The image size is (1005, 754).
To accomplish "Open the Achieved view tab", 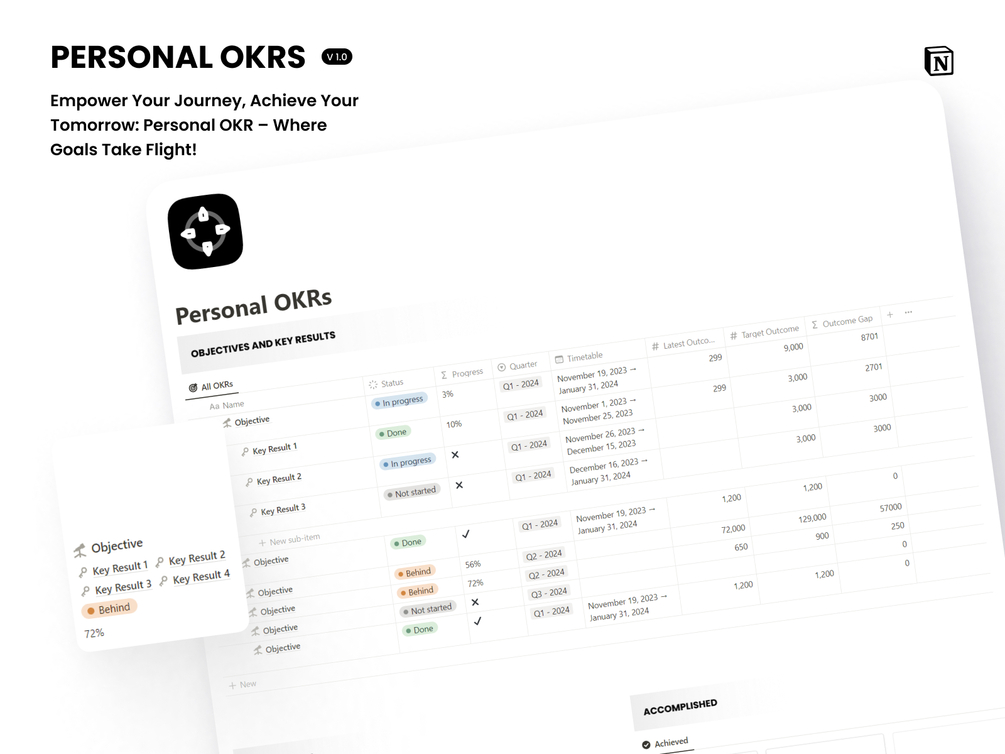I will (x=665, y=743).
